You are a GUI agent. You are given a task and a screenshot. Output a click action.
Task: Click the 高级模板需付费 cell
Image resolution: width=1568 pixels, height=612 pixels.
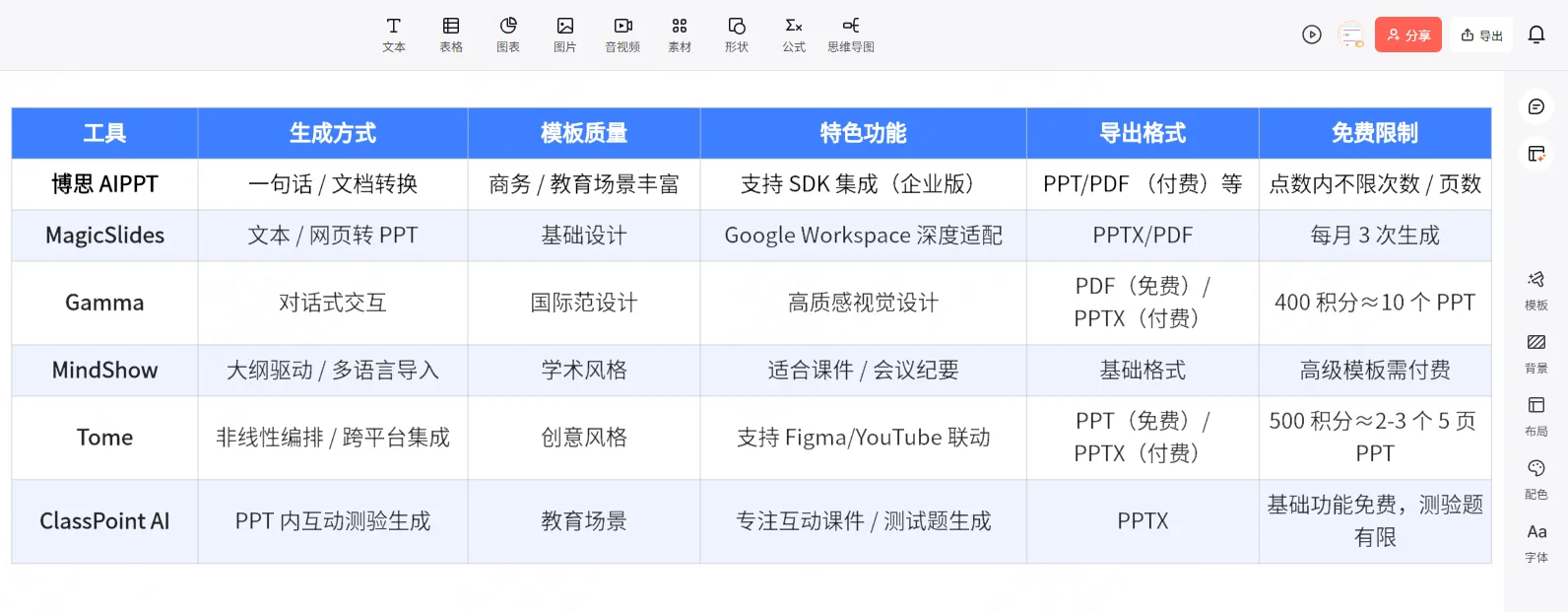1375,371
